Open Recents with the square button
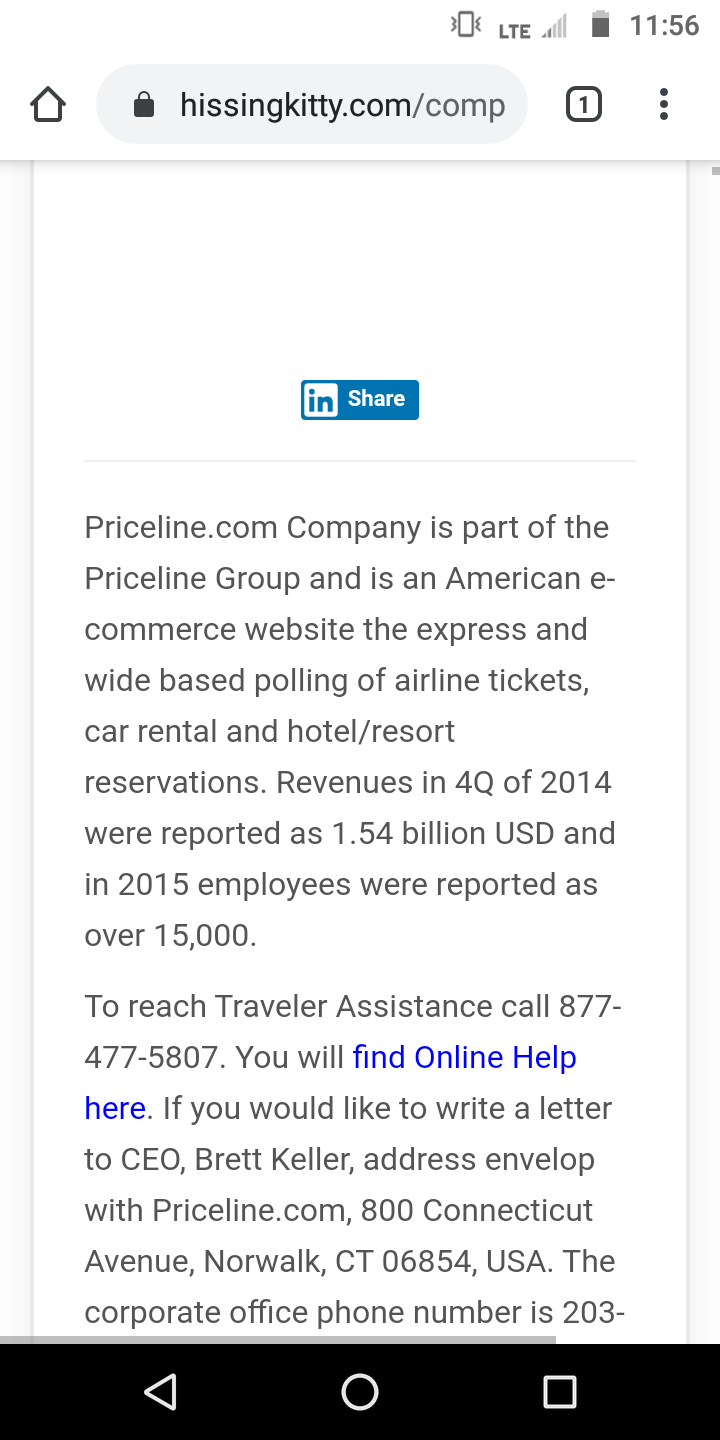This screenshot has height=1440, width=720. [559, 1391]
